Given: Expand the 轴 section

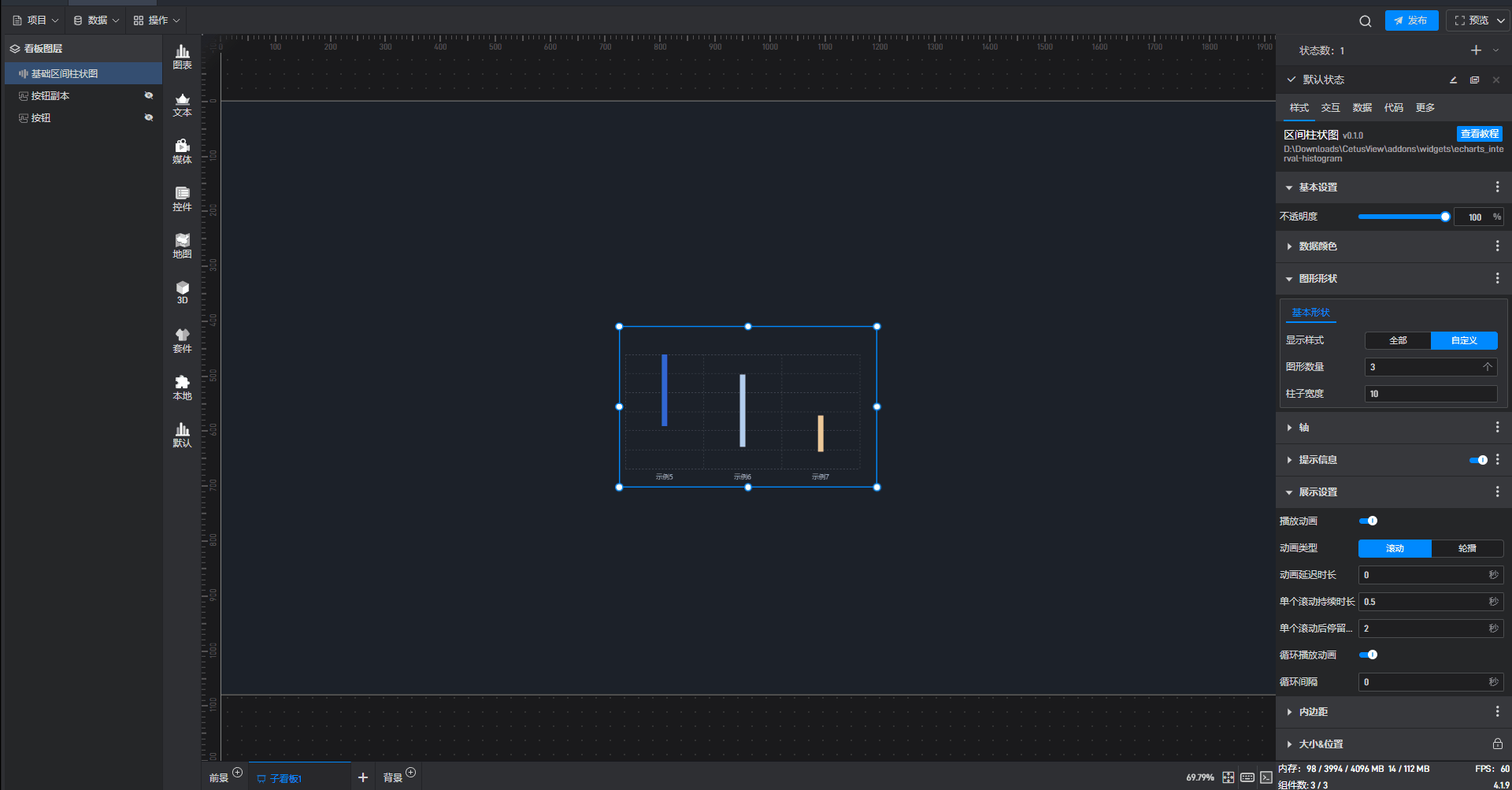Looking at the screenshot, I should pos(1289,428).
